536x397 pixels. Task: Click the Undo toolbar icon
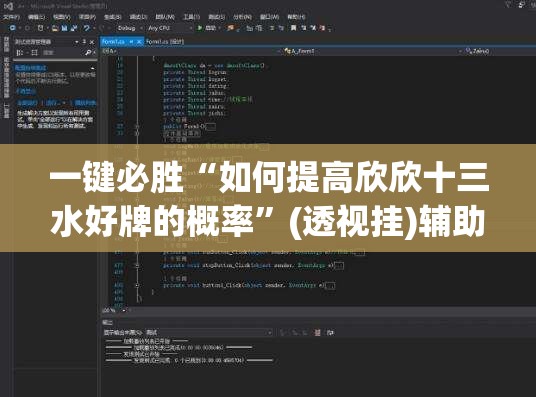point(86,28)
